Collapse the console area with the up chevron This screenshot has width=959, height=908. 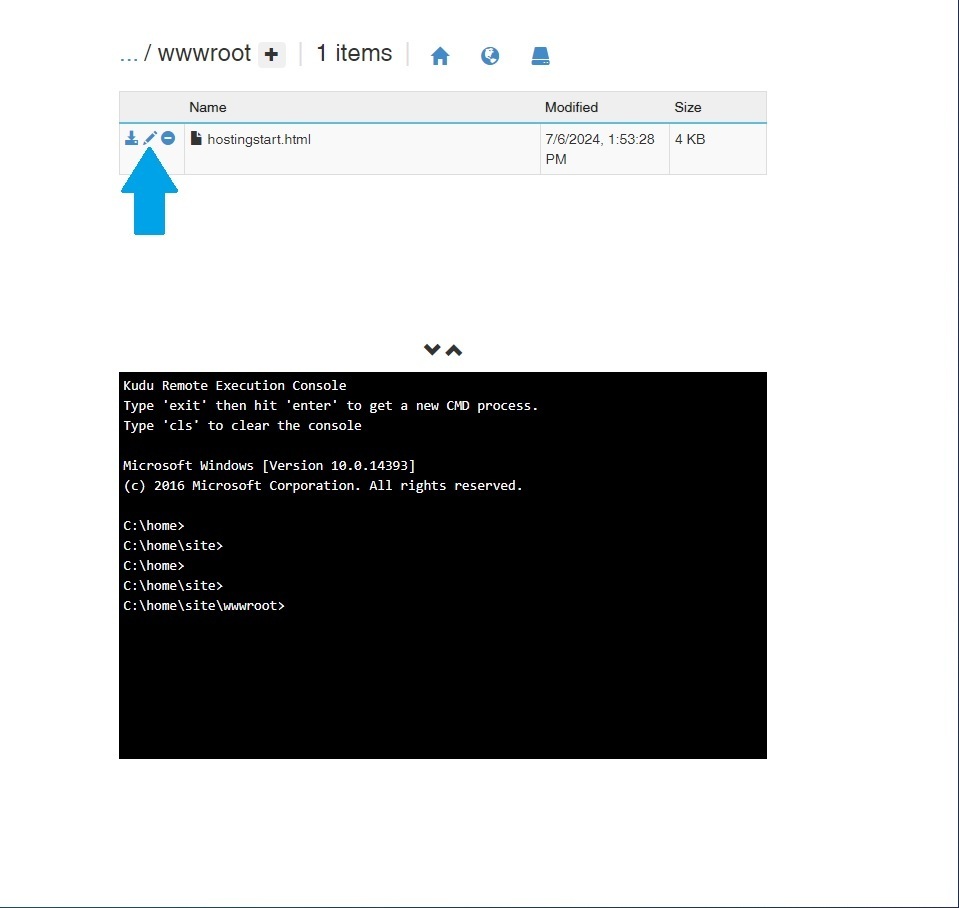click(x=454, y=350)
